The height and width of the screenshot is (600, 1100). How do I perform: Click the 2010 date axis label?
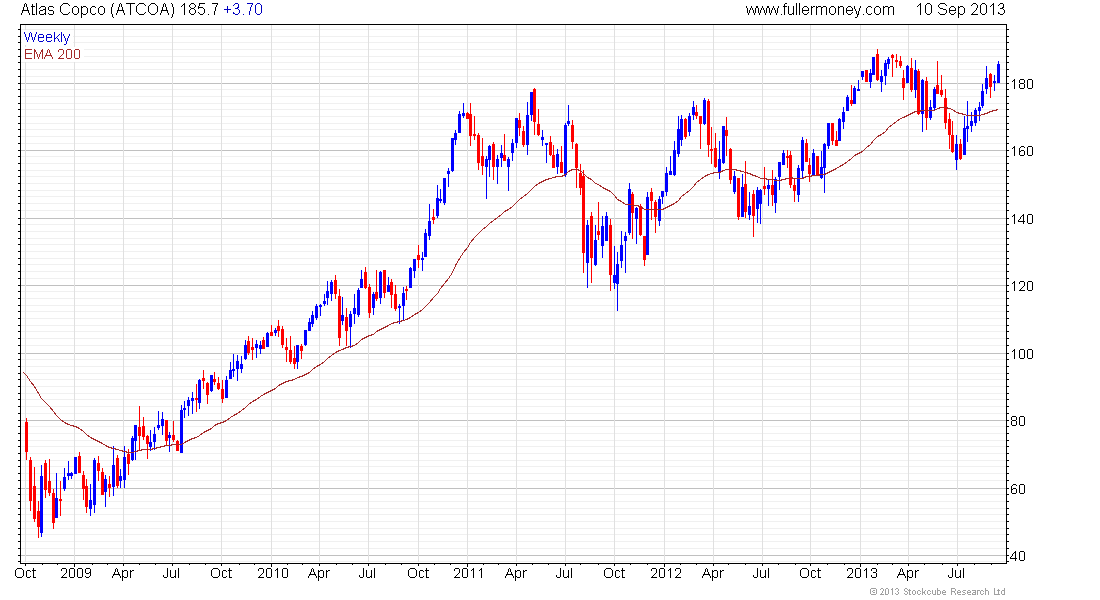pos(273,573)
